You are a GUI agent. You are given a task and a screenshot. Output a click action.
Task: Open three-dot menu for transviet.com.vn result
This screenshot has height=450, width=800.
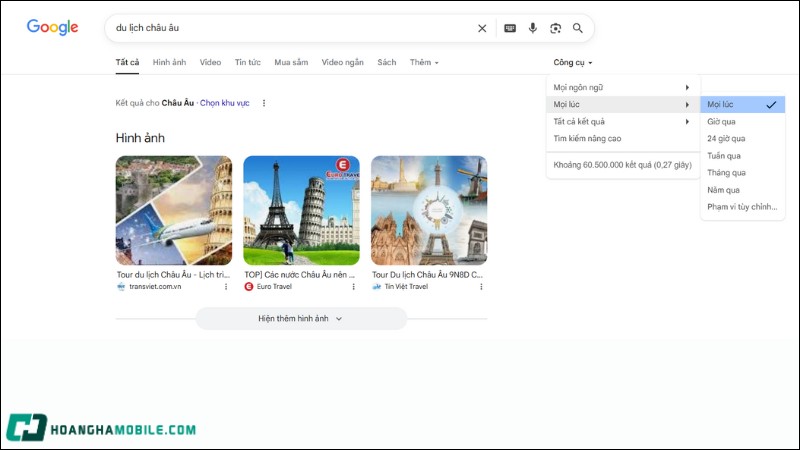coord(226,286)
